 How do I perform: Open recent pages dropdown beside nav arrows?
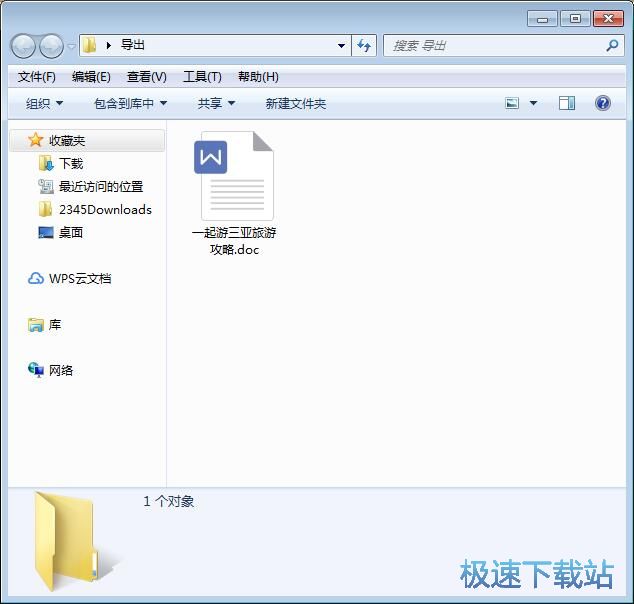[72, 46]
